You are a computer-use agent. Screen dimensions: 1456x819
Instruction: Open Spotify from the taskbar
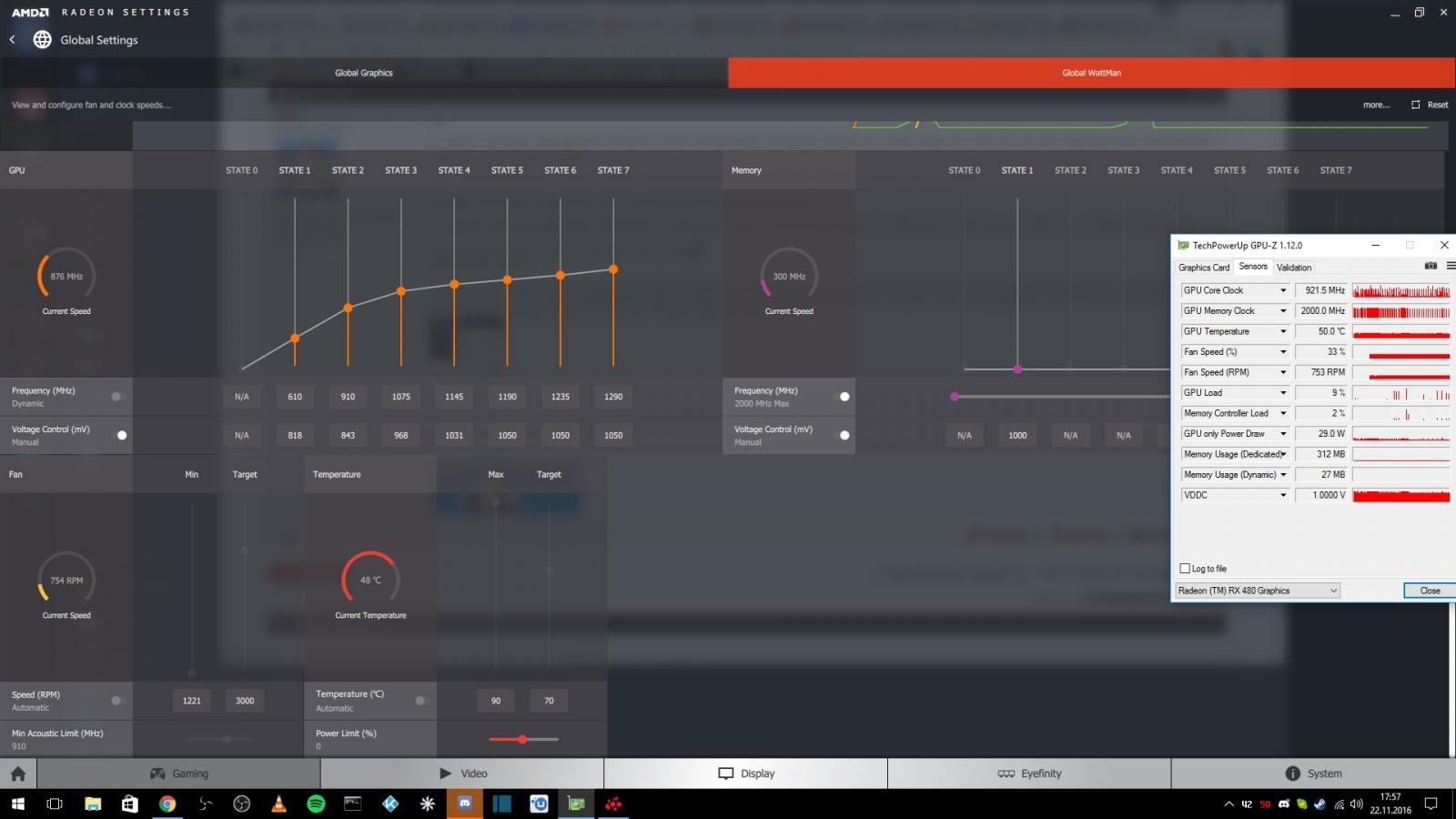tap(316, 804)
